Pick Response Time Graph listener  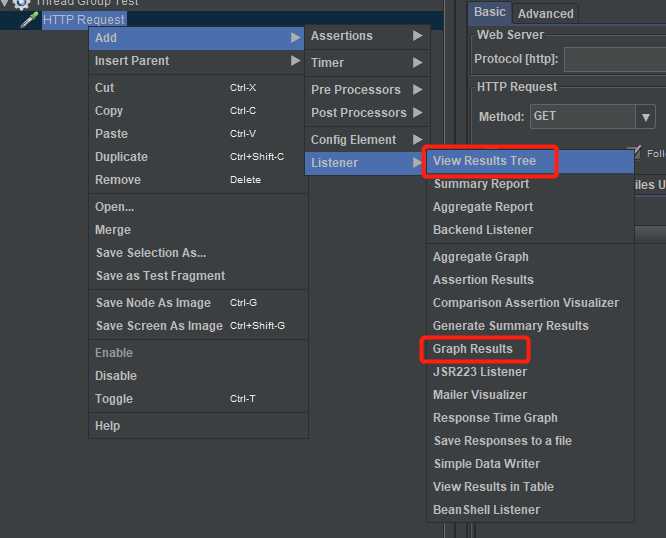click(495, 418)
